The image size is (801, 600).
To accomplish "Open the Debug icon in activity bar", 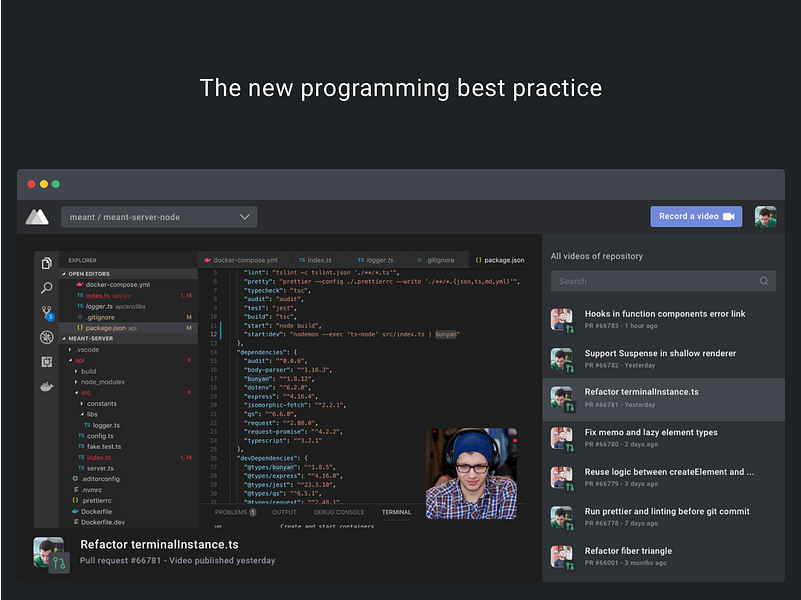I will pos(46,337).
